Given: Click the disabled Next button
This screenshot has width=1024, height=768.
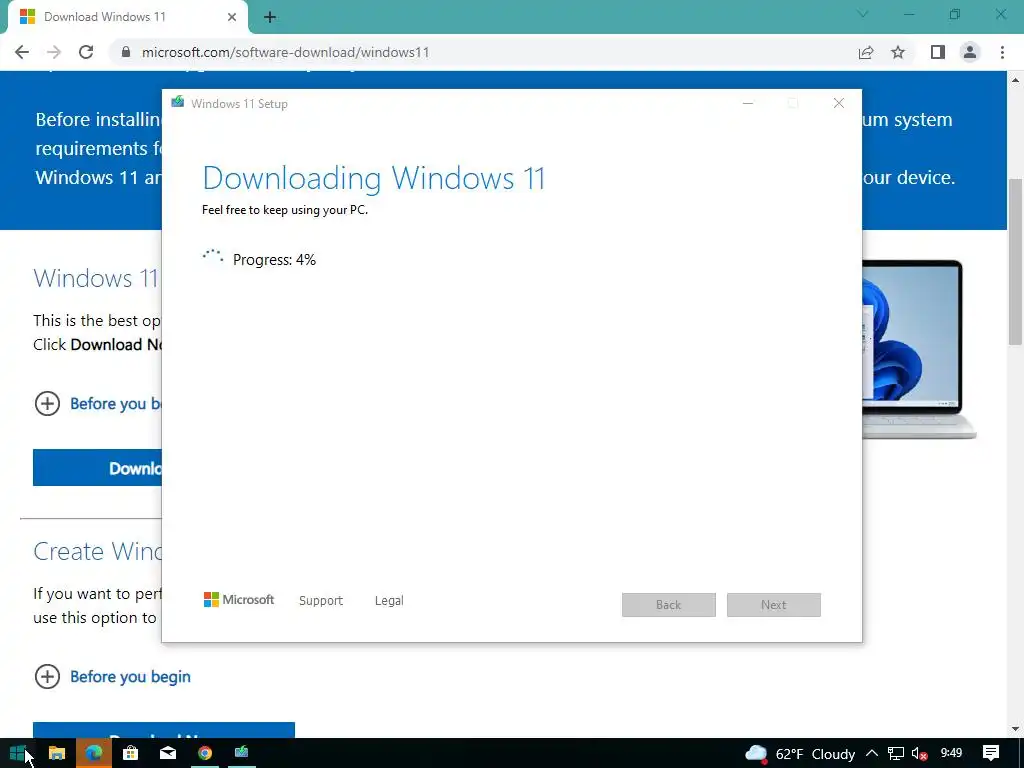Looking at the screenshot, I should [774, 605].
